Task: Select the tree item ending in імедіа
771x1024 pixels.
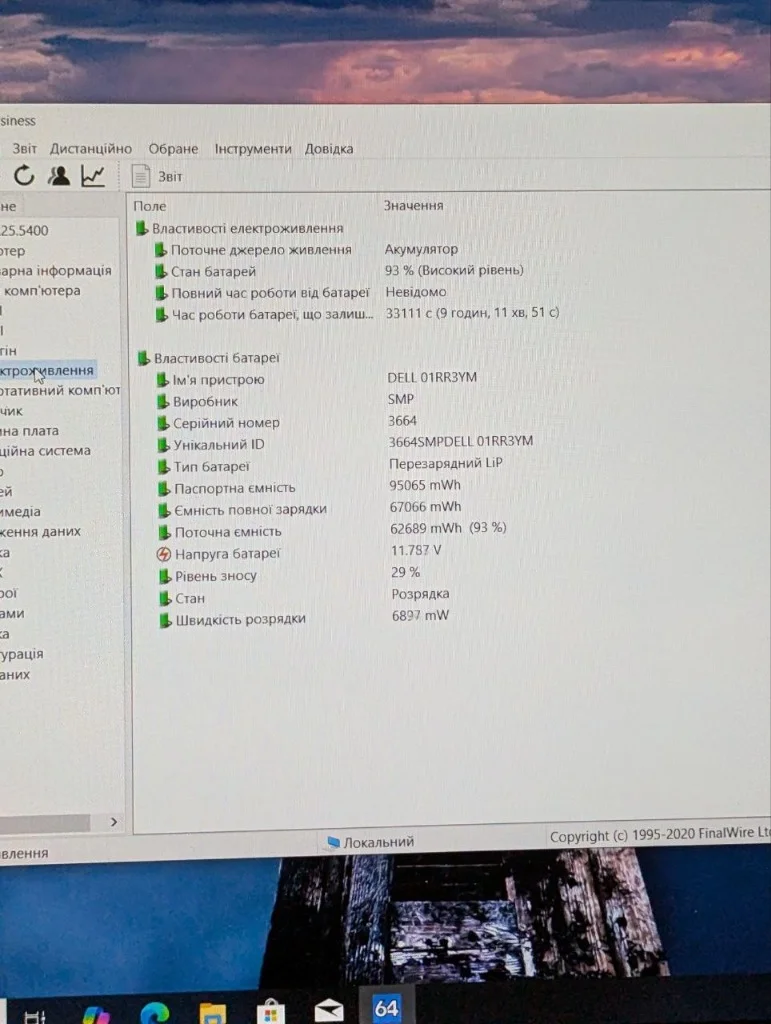Action: click(x=20, y=512)
